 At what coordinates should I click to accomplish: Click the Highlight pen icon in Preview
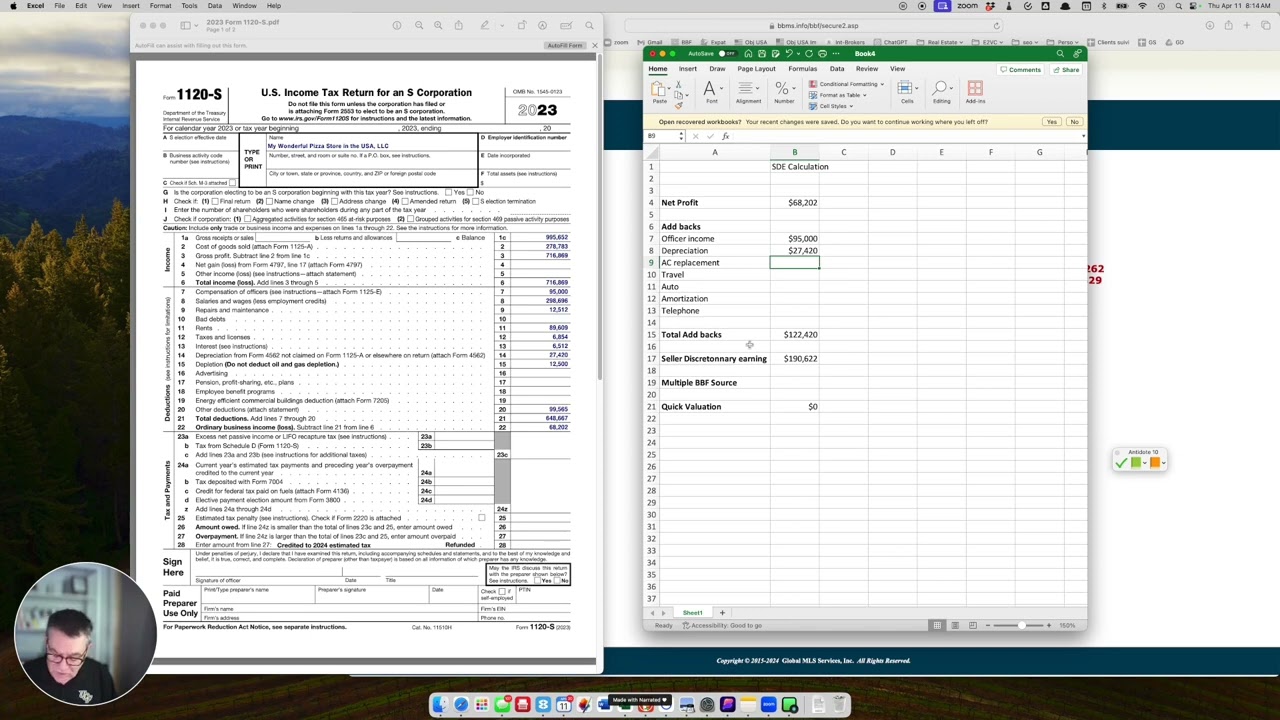coord(485,25)
